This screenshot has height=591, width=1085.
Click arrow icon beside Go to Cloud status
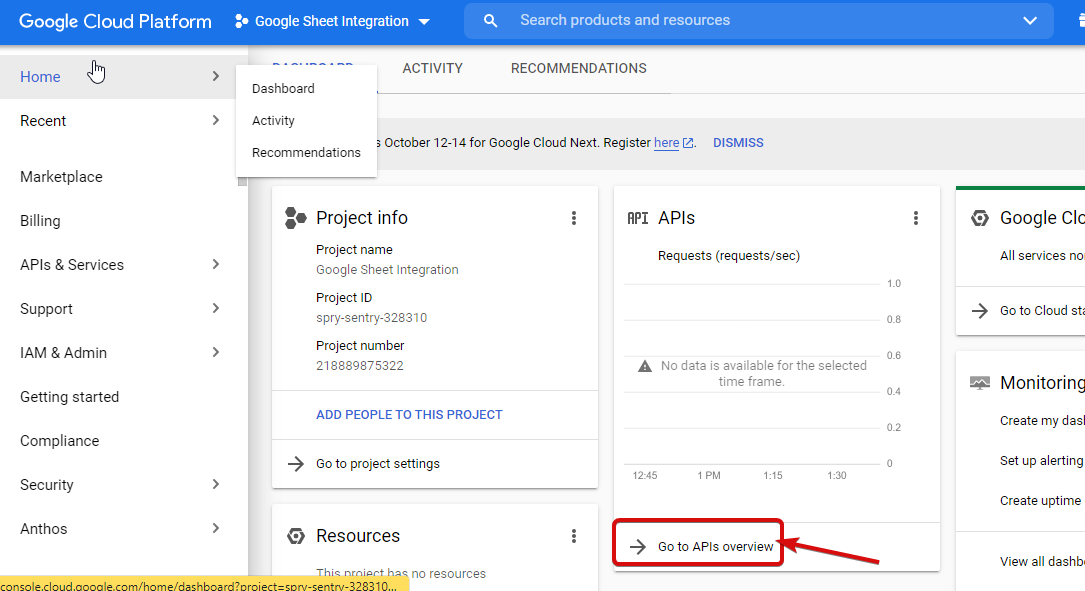979,311
